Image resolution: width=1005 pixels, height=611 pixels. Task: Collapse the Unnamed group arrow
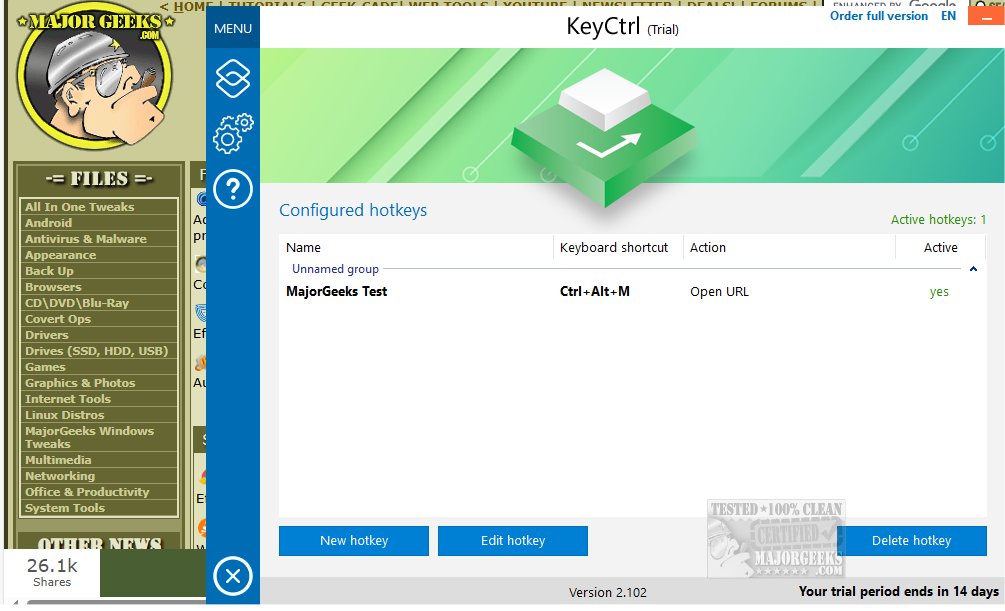973,269
